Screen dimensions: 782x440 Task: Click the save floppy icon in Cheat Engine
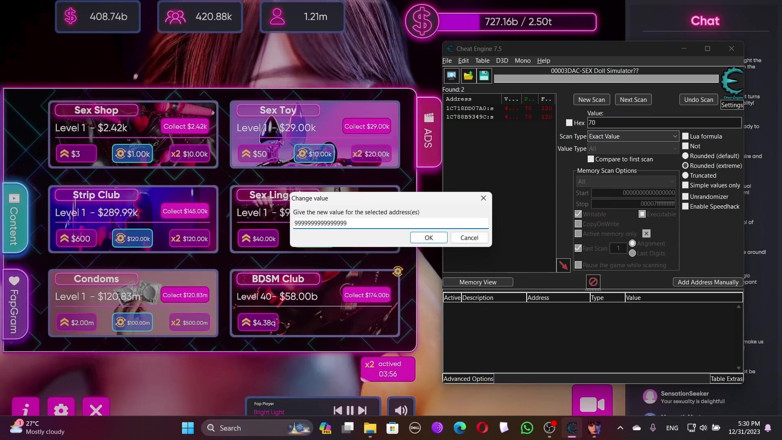pyautogui.click(x=484, y=76)
